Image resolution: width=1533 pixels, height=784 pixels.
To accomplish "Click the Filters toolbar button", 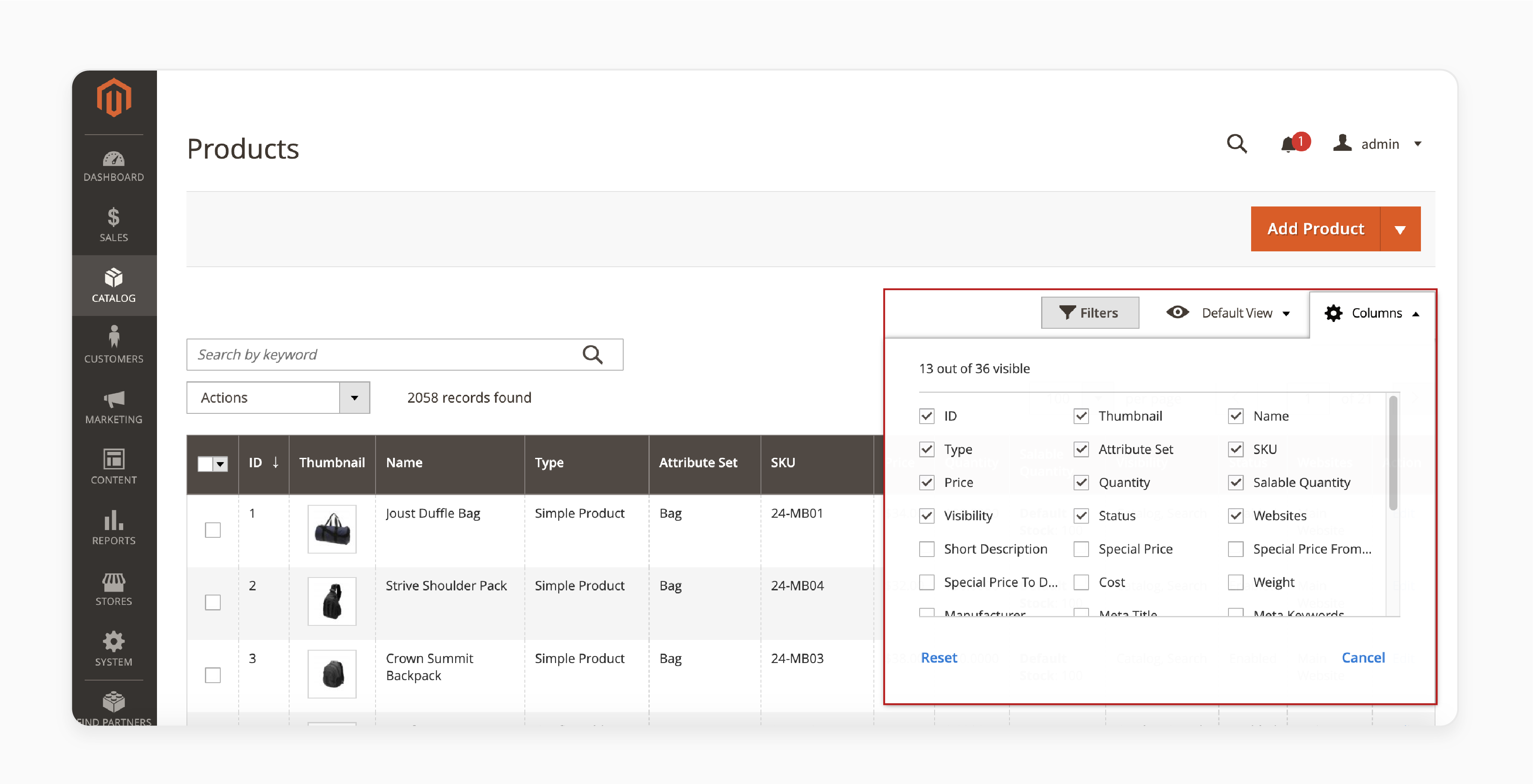I will pos(1088,313).
